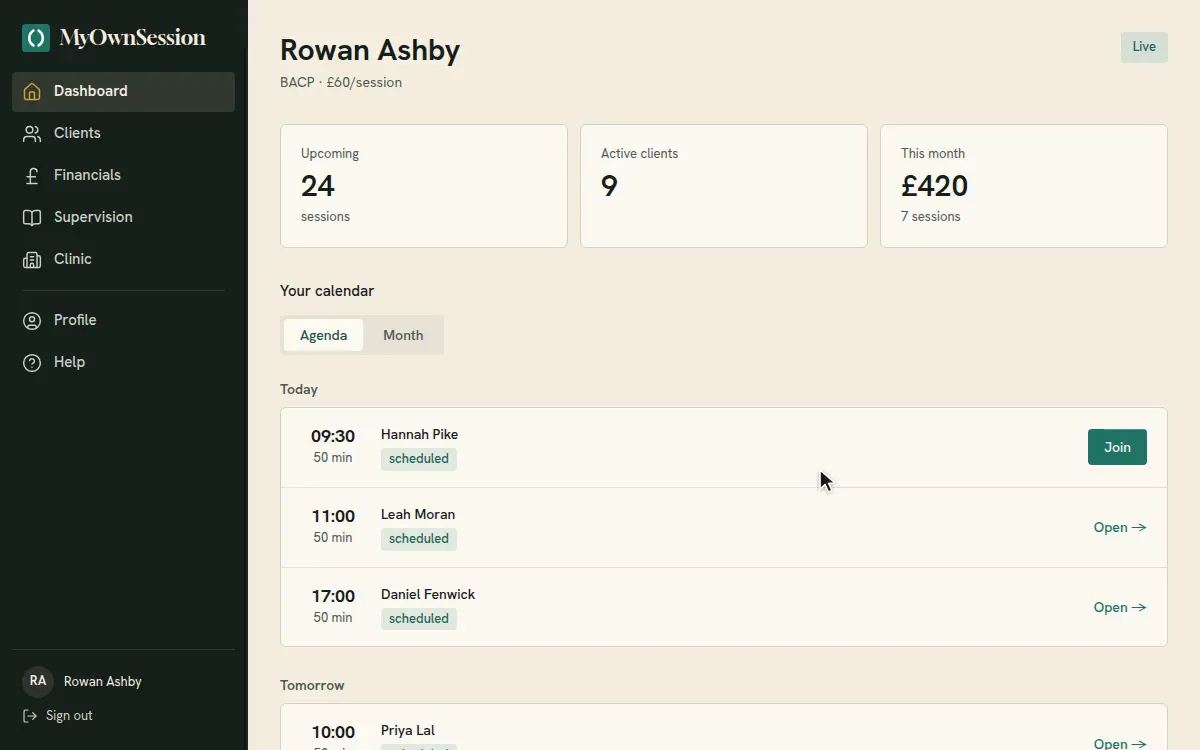Viewport: 1200px width, 750px height.
Task: Open the Financials section
Action: tap(124, 175)
